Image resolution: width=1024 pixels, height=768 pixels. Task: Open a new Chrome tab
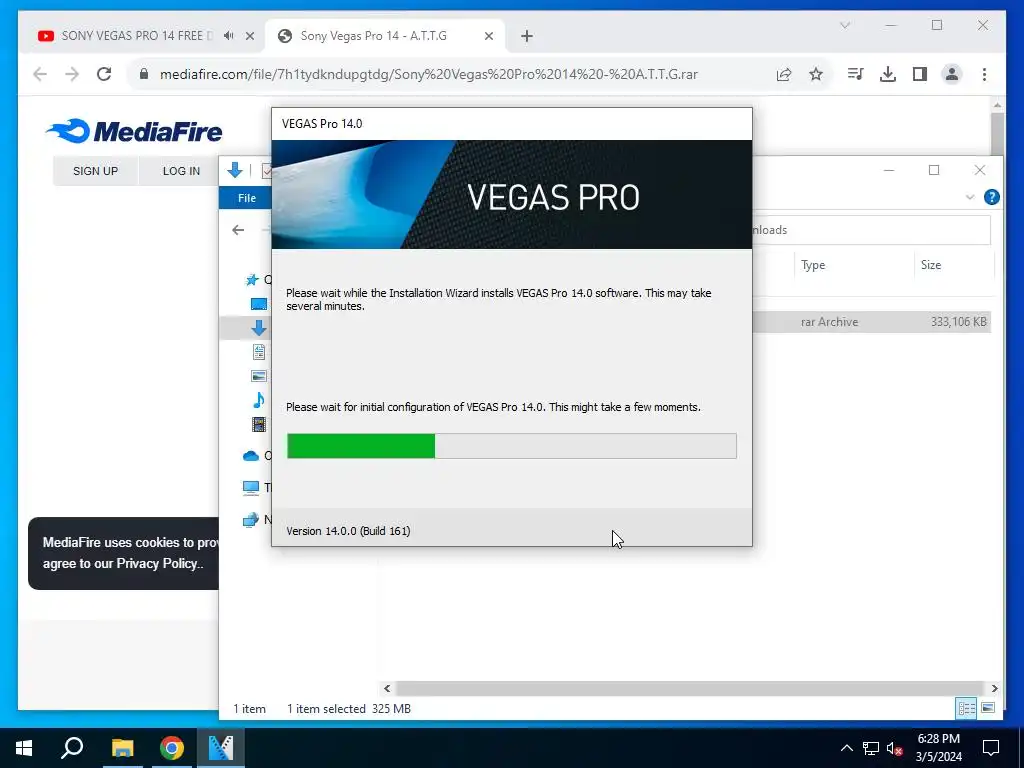pyautogui.click(x=527, y=36)
